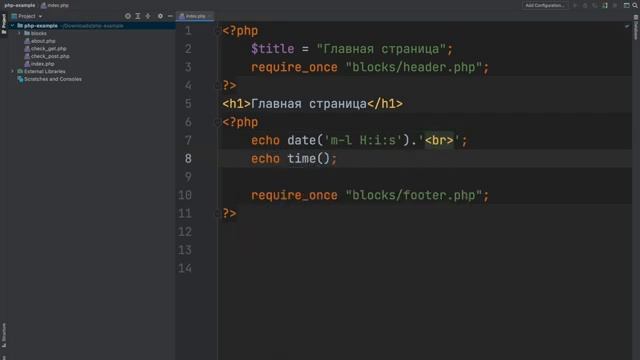
Task: Expand the blocks folder arrow
Action: [19, 33]
